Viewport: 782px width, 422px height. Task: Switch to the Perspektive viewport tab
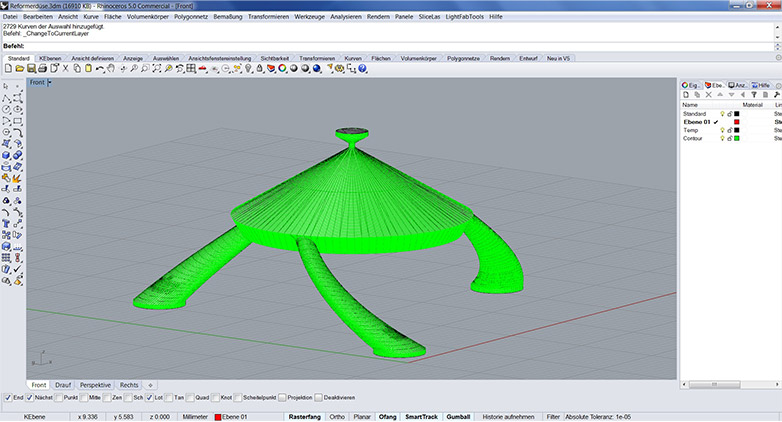click(x=95, y=384)
